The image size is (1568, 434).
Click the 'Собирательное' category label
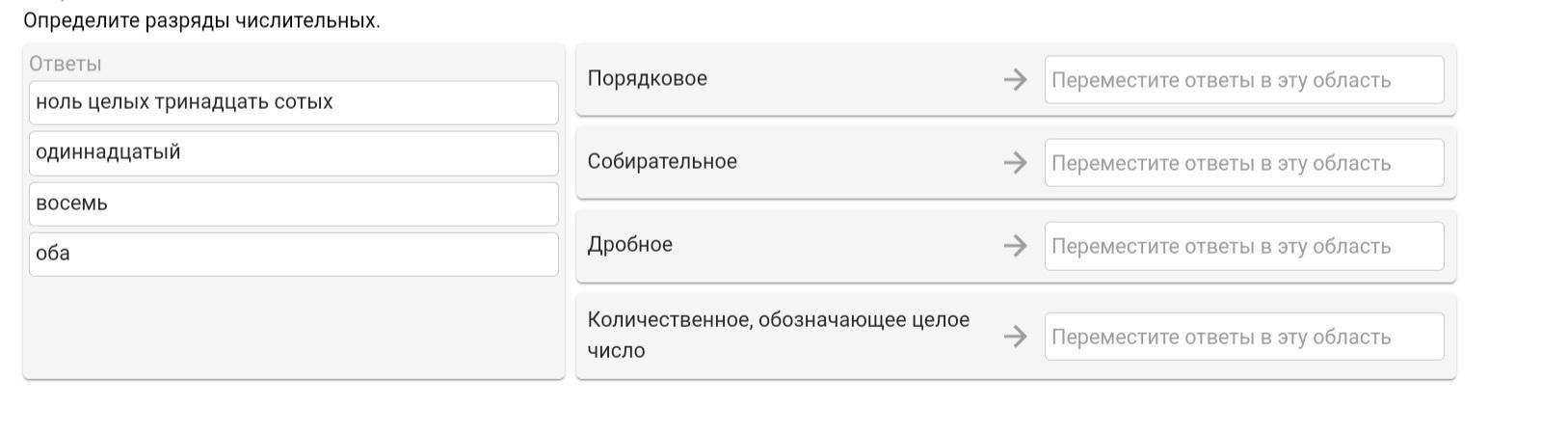[x=662, y=162]
